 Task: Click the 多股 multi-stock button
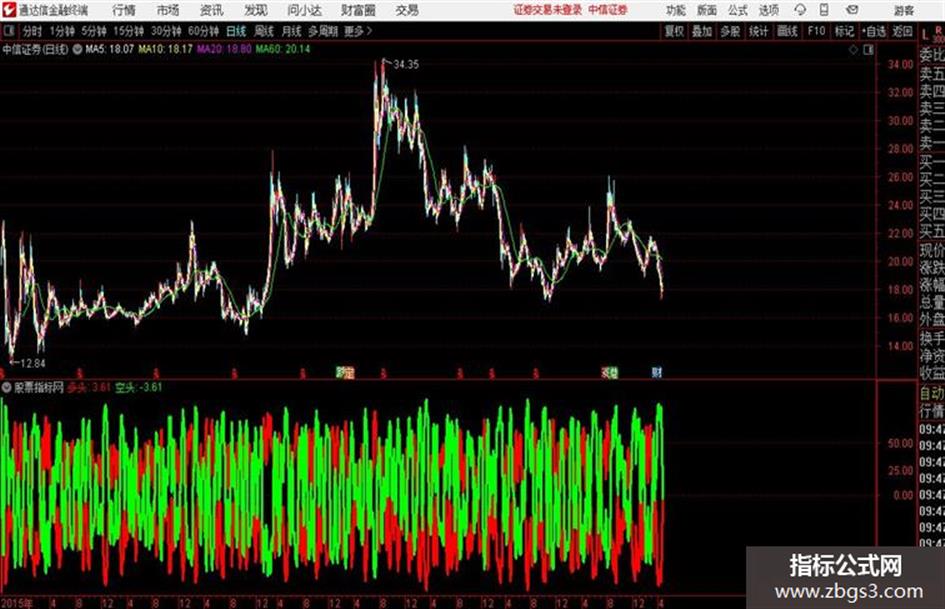pos(730,31)
